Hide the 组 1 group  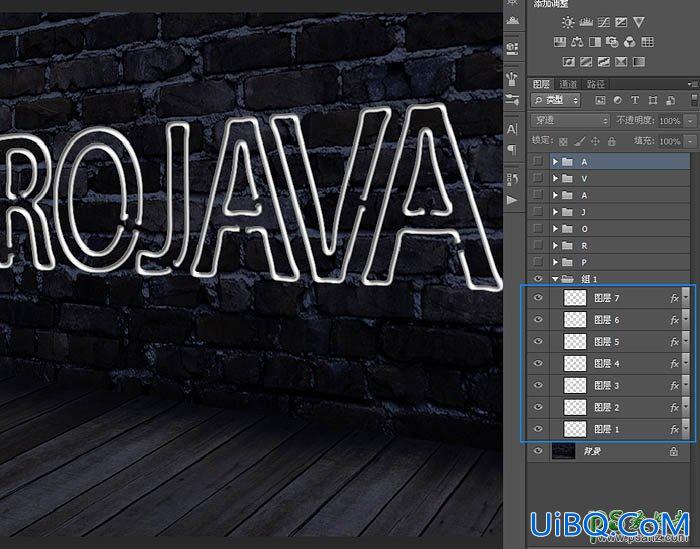click(538, 279)
